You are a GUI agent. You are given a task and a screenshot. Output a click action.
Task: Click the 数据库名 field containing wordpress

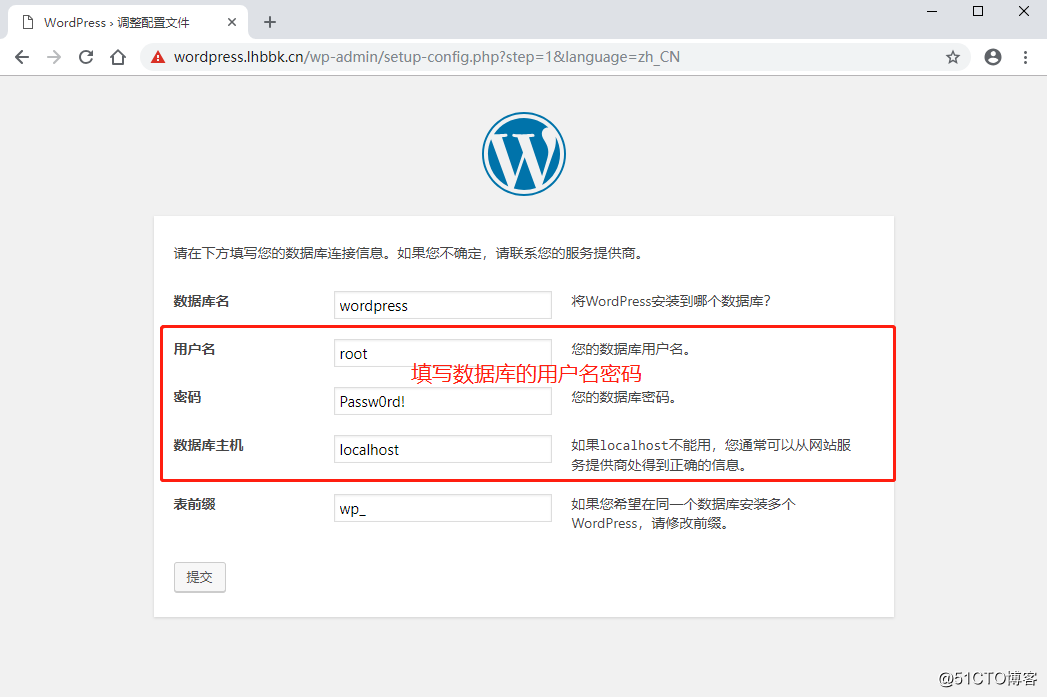[x=443, y=305]
